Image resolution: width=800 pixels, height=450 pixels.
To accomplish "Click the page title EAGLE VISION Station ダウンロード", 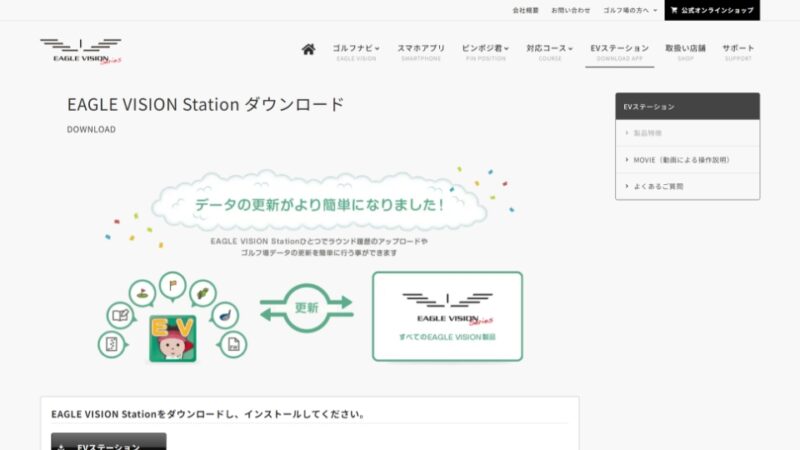I will [206, 104].
